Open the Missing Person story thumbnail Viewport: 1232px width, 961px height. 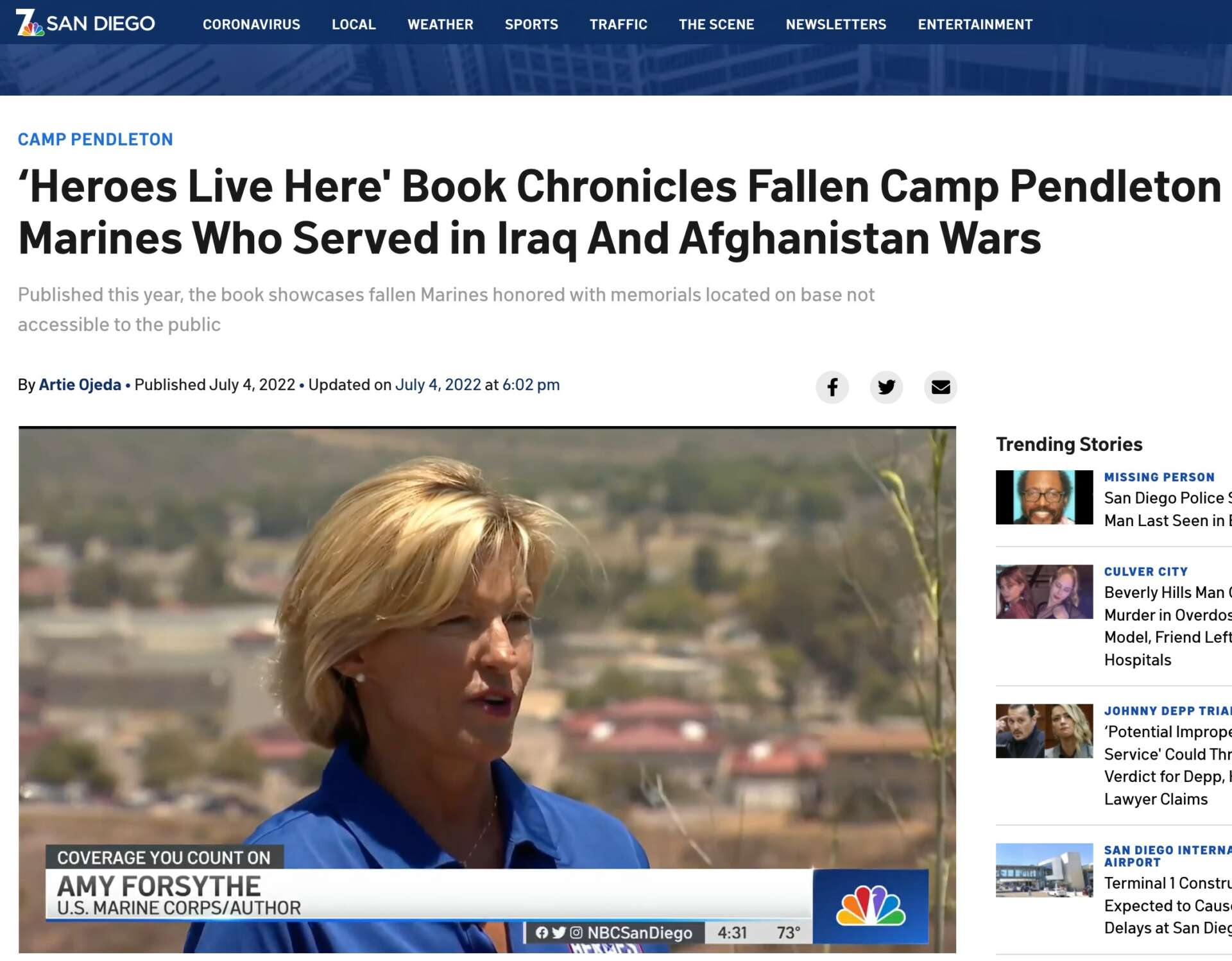point(1044,497)
